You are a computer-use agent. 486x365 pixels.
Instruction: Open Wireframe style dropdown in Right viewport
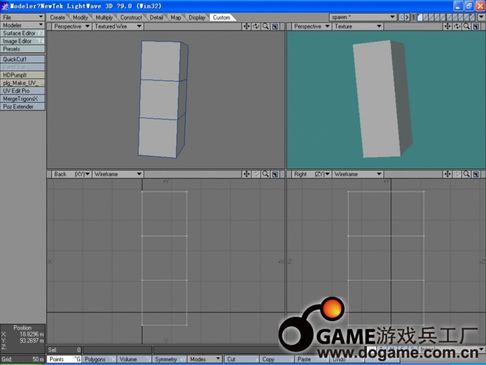tap(358, 174)
